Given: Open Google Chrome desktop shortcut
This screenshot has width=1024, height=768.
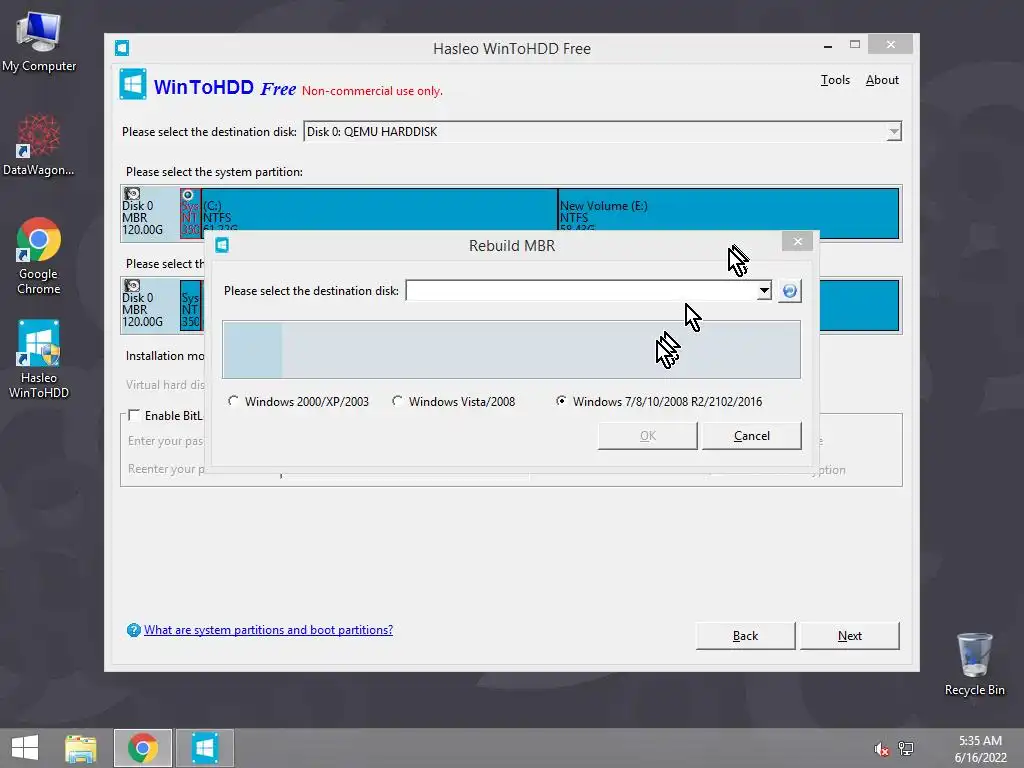Looking at the screenshot, I should (x=39, y=256).
